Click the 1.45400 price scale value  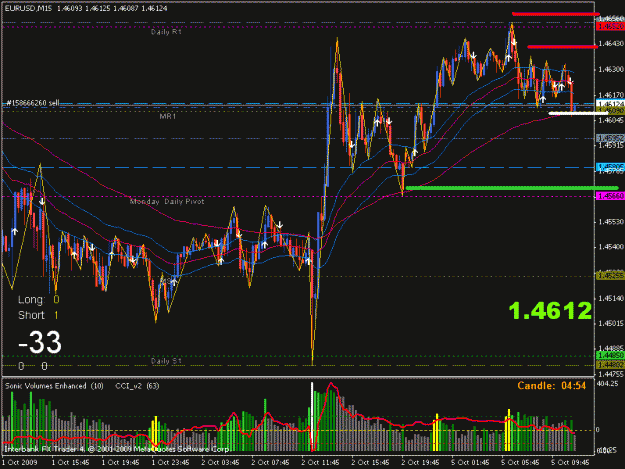(611, 247)
